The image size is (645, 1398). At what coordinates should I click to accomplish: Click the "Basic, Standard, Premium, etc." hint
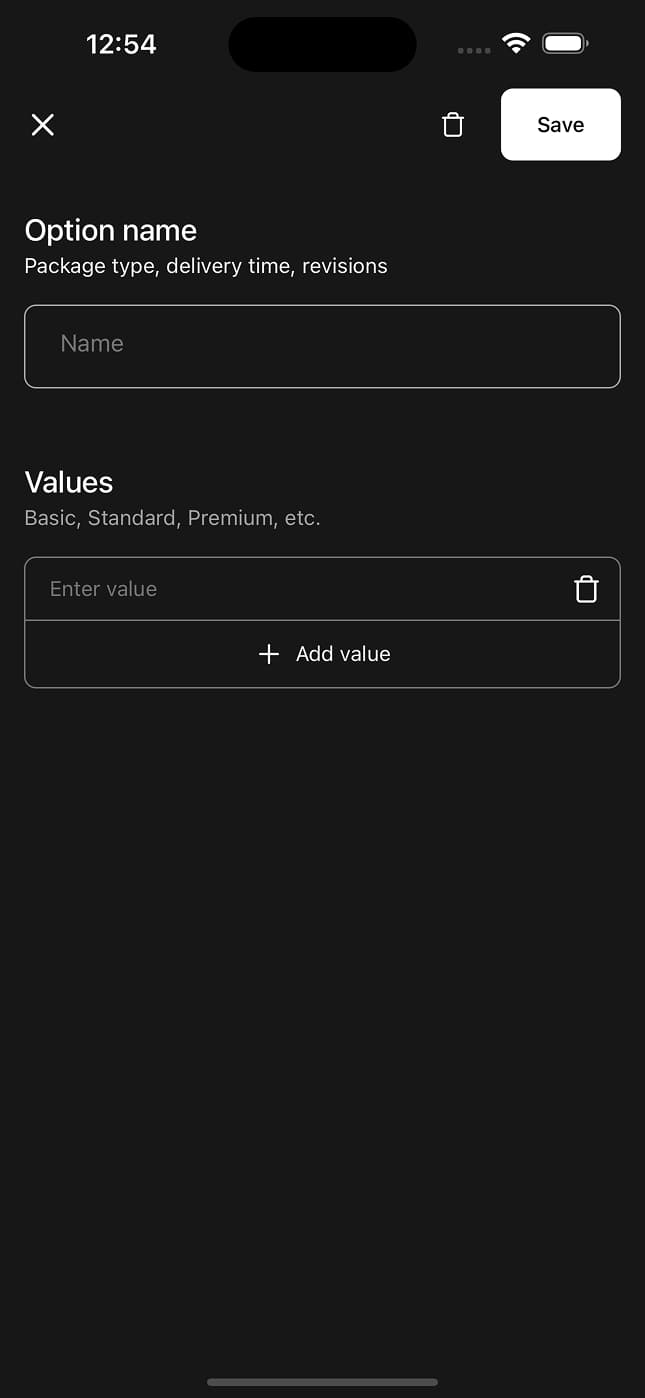[172, 518]
